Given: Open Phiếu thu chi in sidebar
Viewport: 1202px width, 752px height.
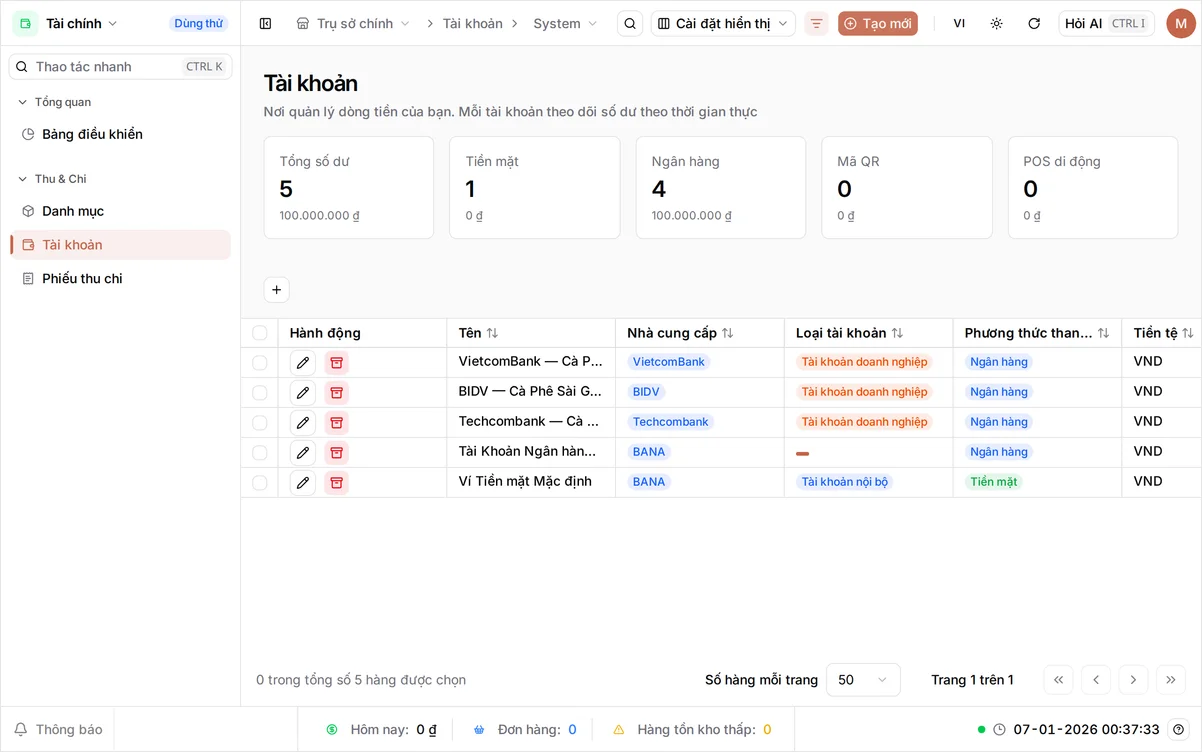Looking at the screenshot, I should [x=120, y=279].
